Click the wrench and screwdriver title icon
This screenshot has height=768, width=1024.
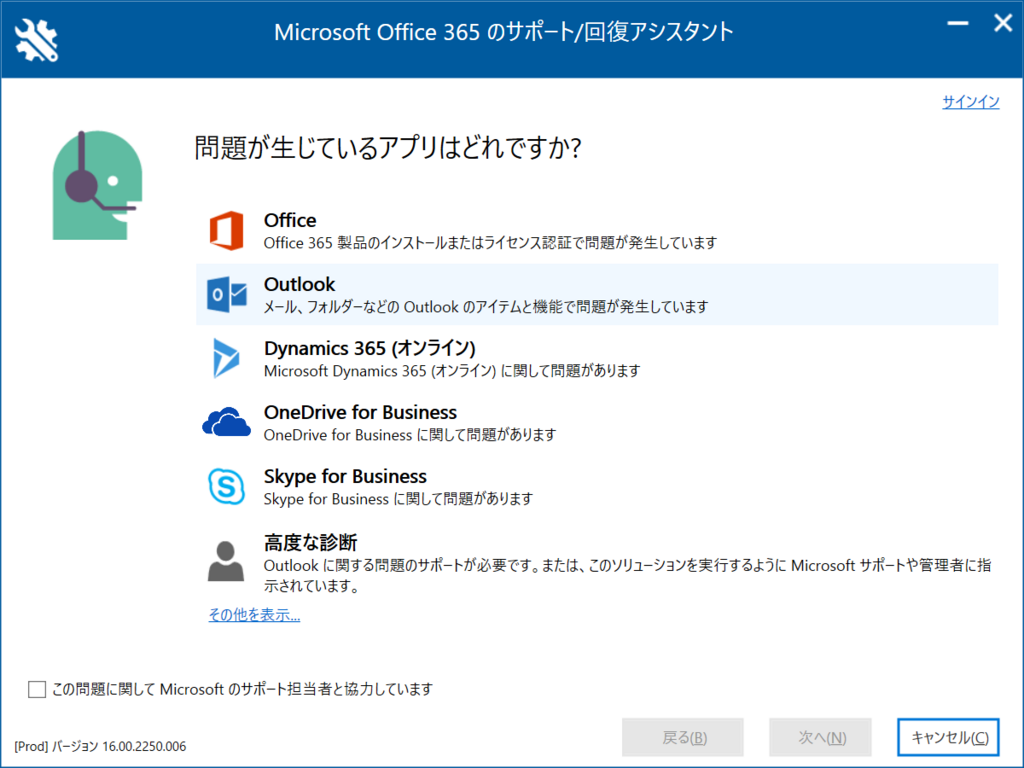[x=36, y=40]
